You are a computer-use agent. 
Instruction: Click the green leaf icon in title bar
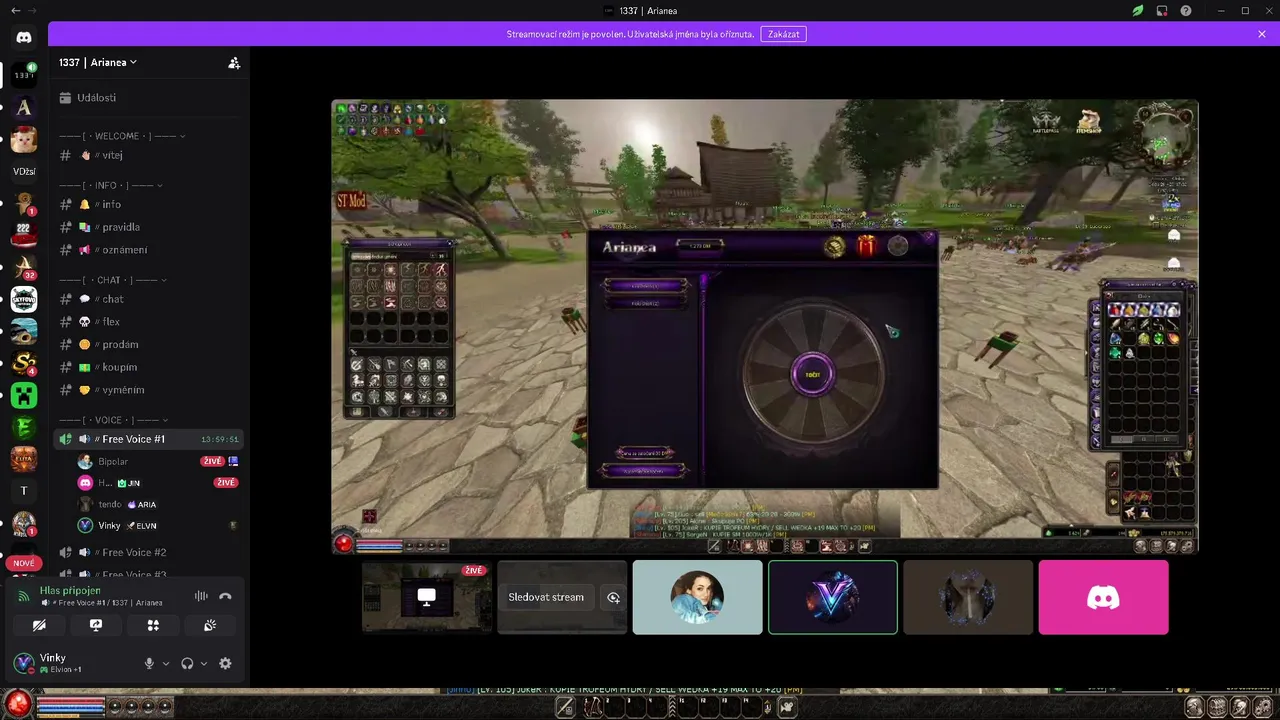[x=1138, y=11]
